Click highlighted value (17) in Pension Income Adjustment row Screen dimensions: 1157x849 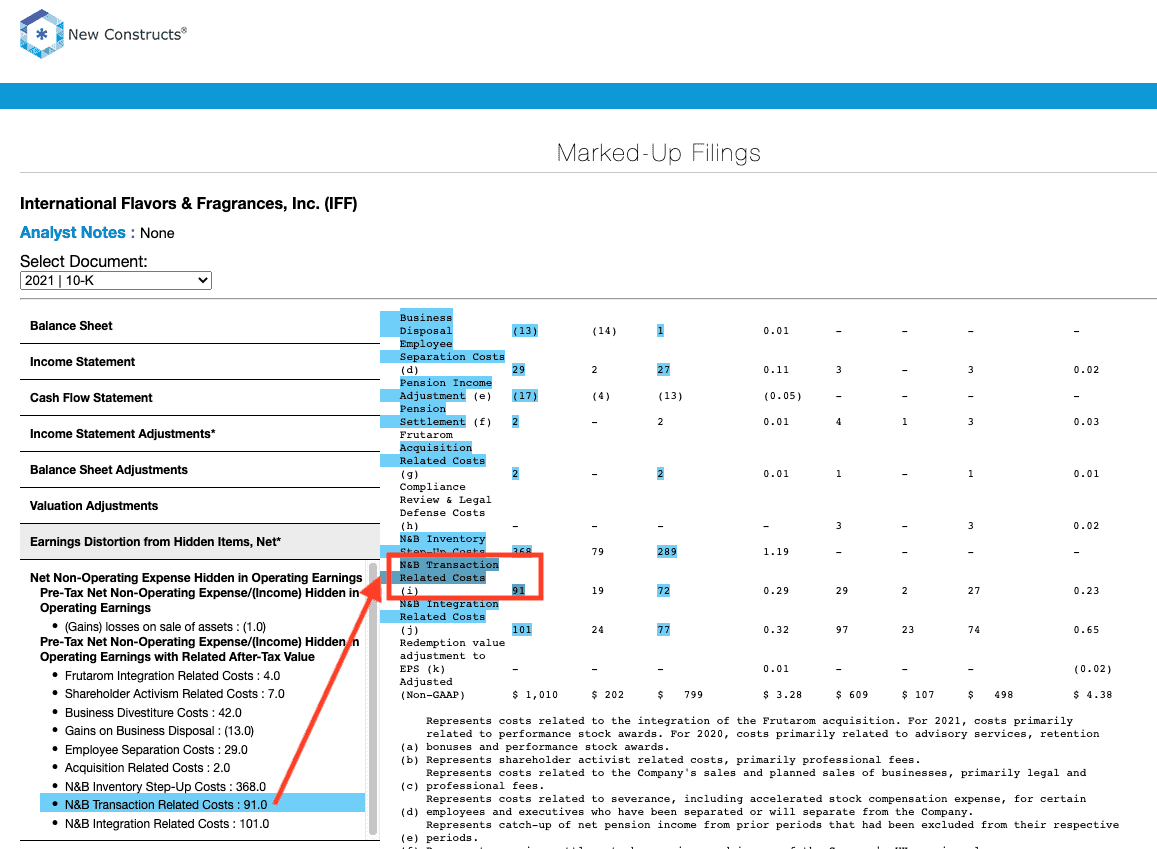click(525, 396)
